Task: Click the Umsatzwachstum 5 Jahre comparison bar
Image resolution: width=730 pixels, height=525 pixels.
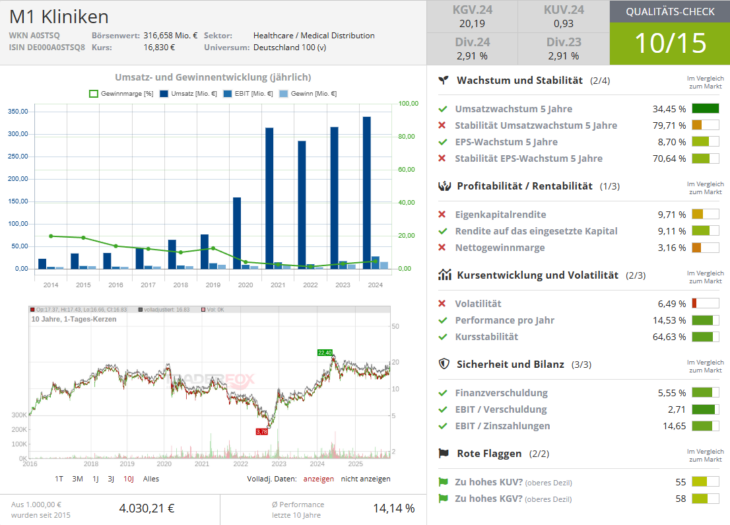Action: pos(705,108)
